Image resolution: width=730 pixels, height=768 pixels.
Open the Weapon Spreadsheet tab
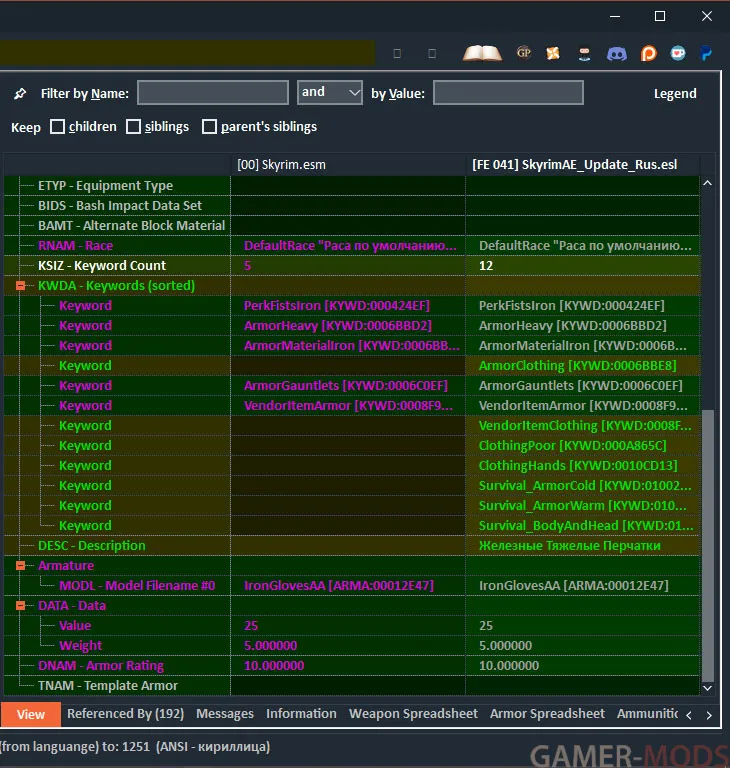pyautogui.click(x=413, y=714)
